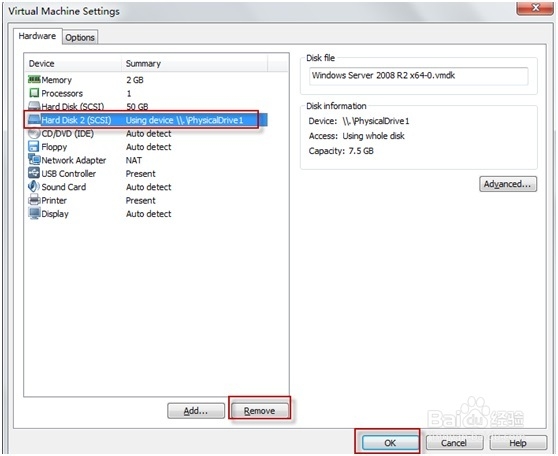
Task: Select the Hardware tab
Action: [x=37, y=36]
